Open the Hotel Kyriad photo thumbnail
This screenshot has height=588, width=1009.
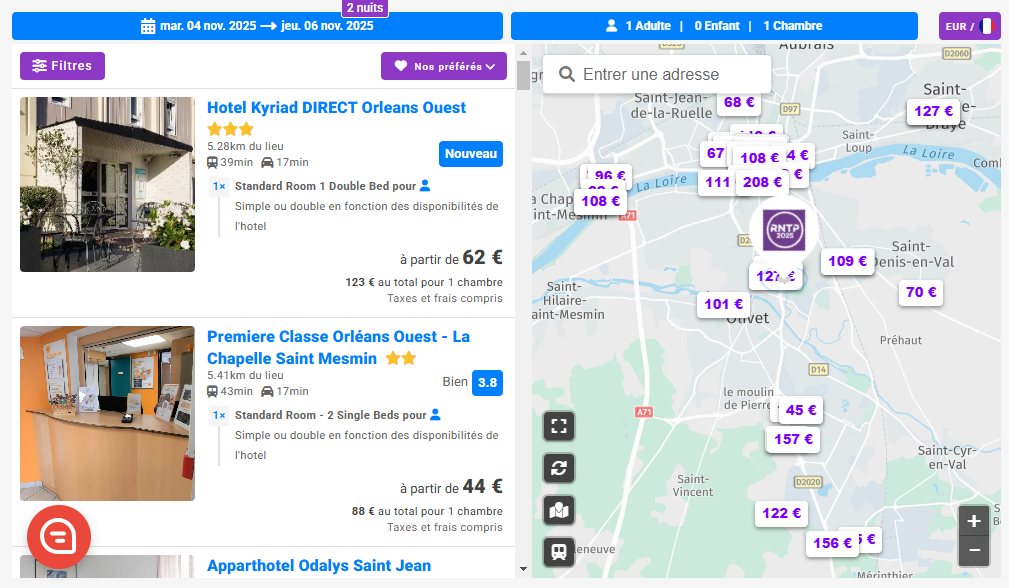tap(107, 184)
